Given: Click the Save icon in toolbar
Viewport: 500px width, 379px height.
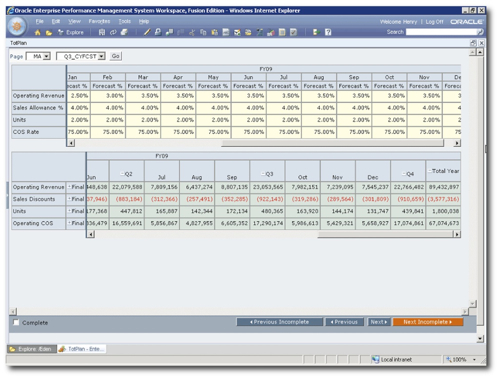Looking at the screenshot, I should [x=102, y=32].
